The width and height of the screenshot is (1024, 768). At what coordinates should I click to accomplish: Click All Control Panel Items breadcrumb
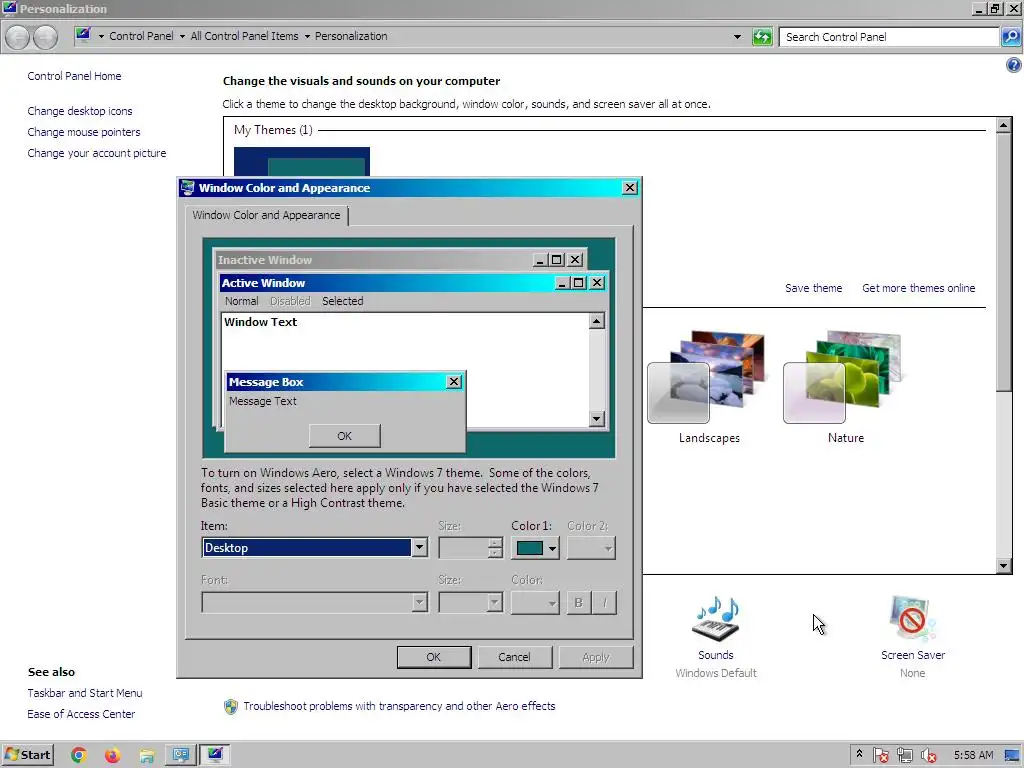pos(244,36)
